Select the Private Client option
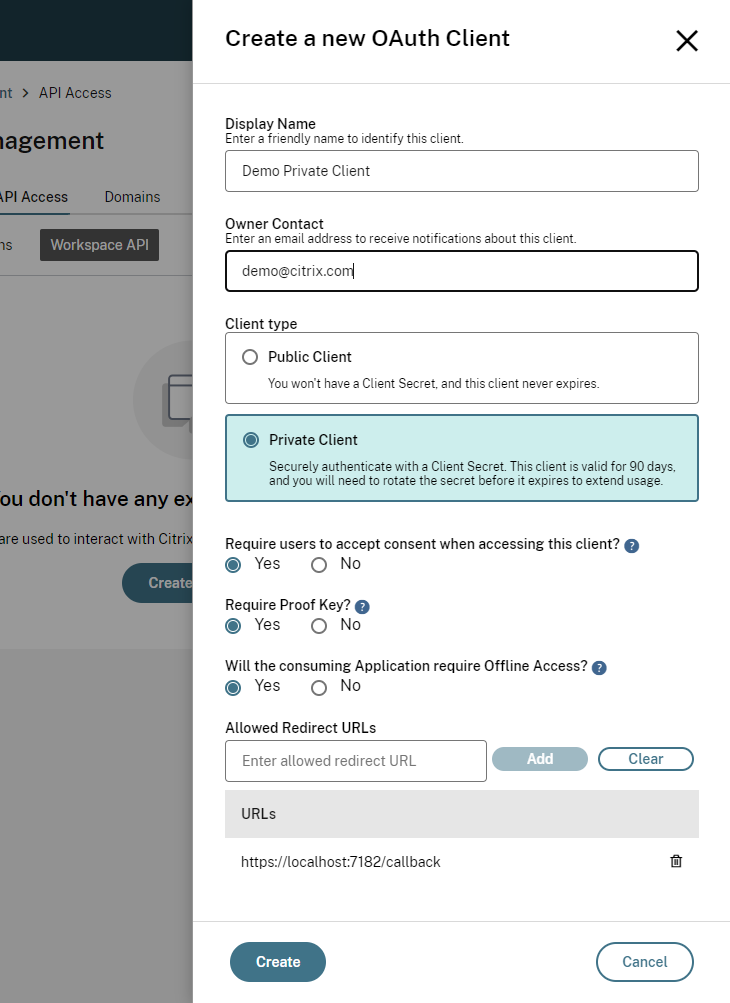Image resolution: width=730 pixels, height=1003 pixels. (x=251, y=440)
